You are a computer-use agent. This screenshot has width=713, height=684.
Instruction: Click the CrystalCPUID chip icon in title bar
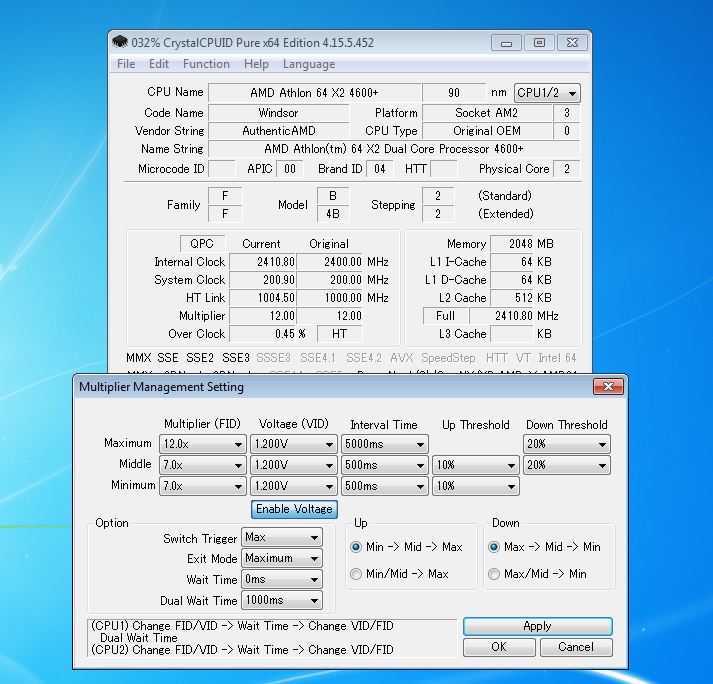(x=120, y=42)
